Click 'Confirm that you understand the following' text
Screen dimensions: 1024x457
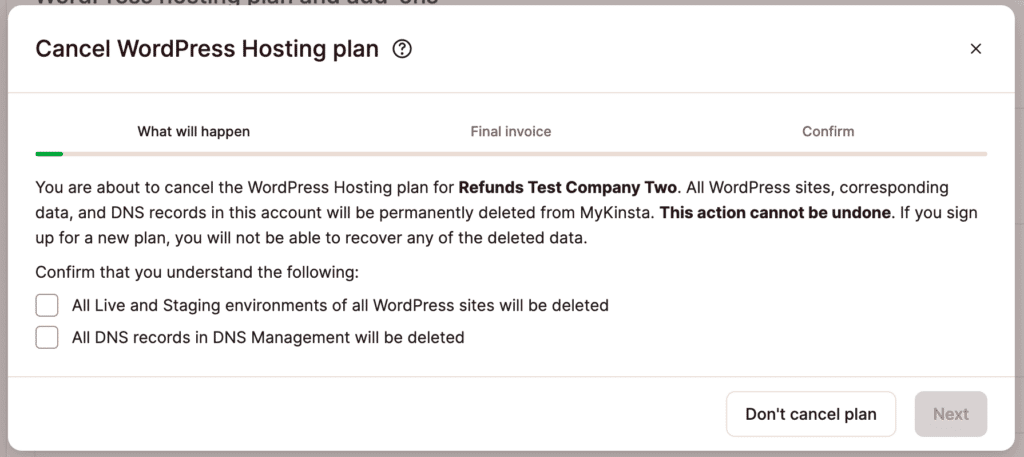(196, 272)
